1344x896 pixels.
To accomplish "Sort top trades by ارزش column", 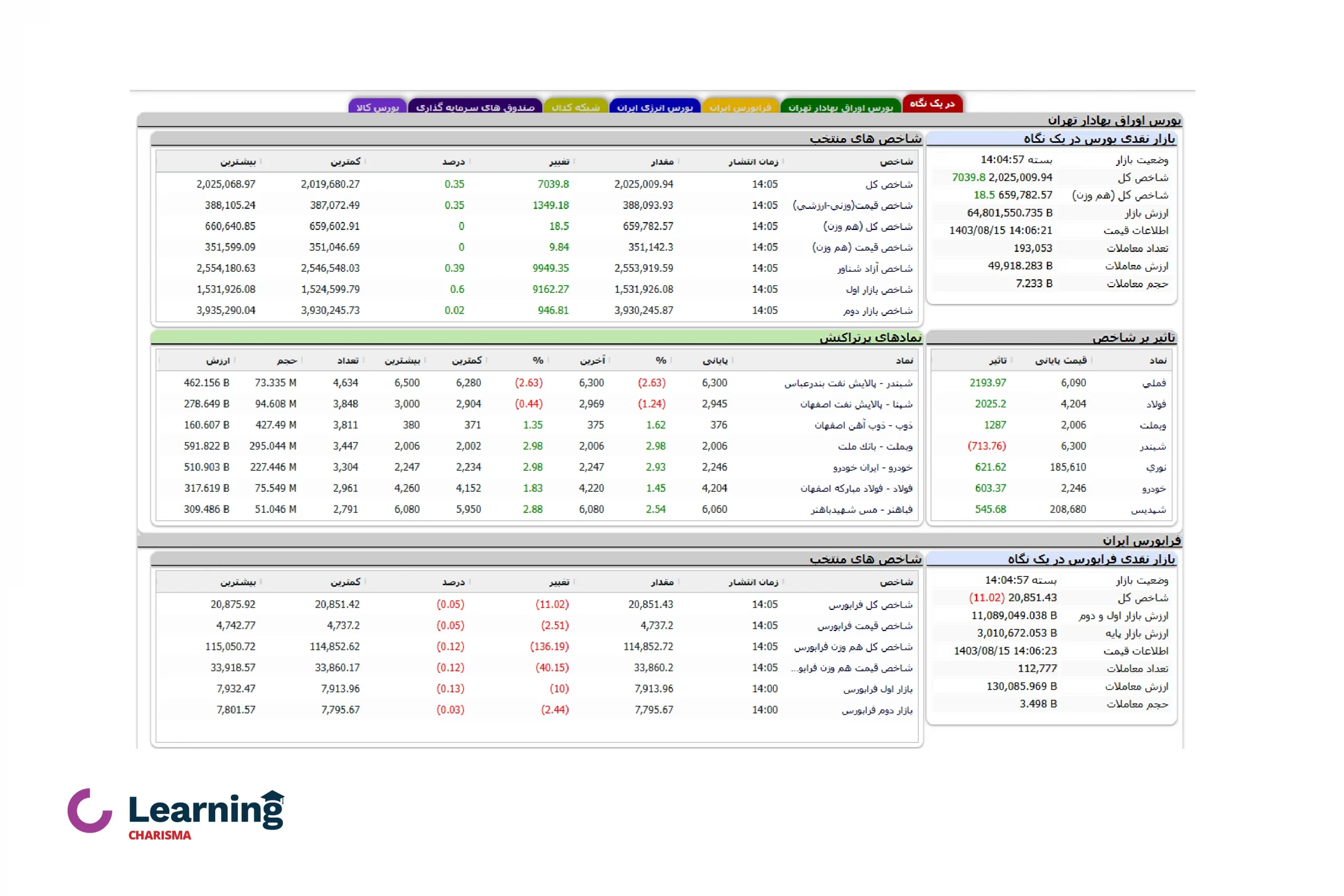I will [218, 361].
